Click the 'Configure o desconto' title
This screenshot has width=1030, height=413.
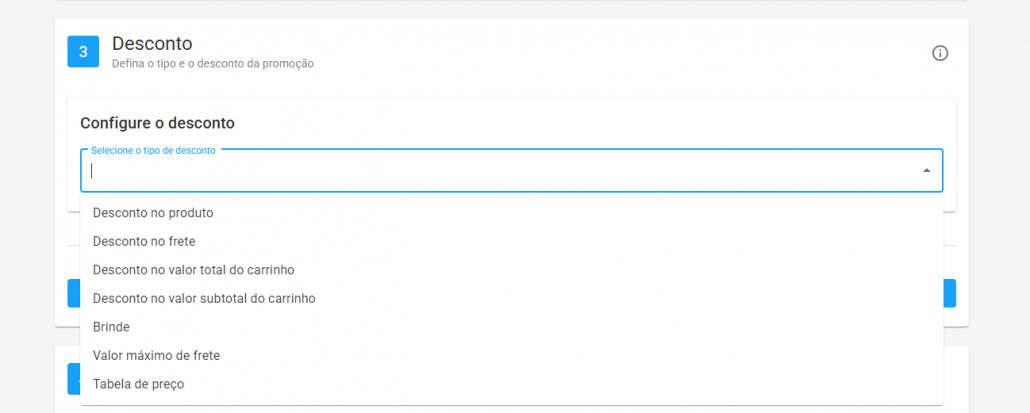click(x=157, y=123)
